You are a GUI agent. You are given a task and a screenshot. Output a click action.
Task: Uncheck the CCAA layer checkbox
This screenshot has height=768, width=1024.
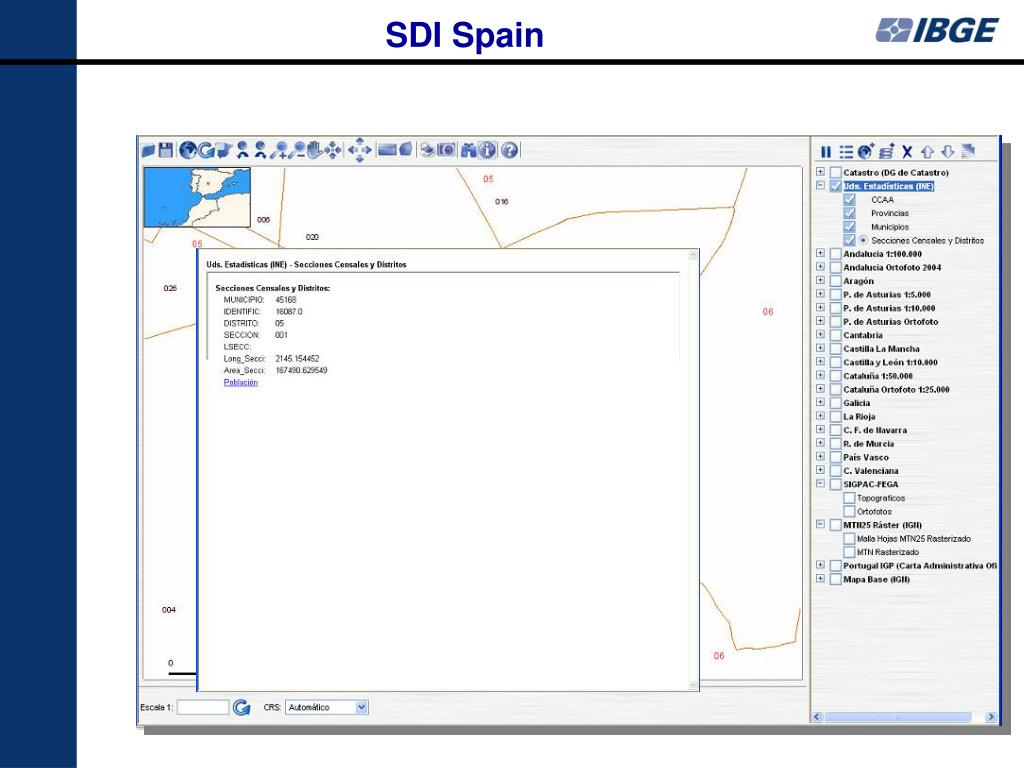[849, 200]
